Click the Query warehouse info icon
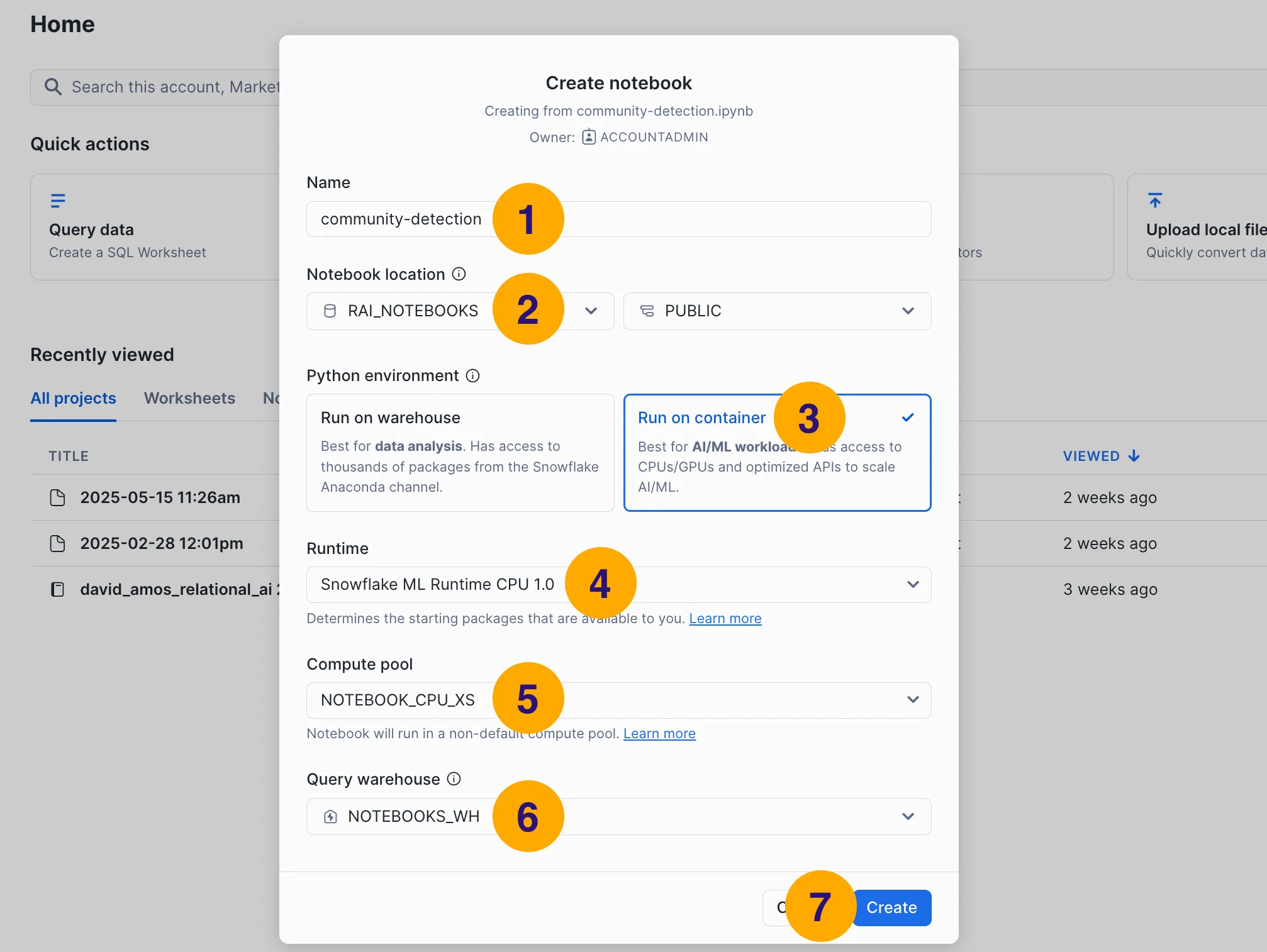Viewport: 1267px width, 952px height. (454, 779)
